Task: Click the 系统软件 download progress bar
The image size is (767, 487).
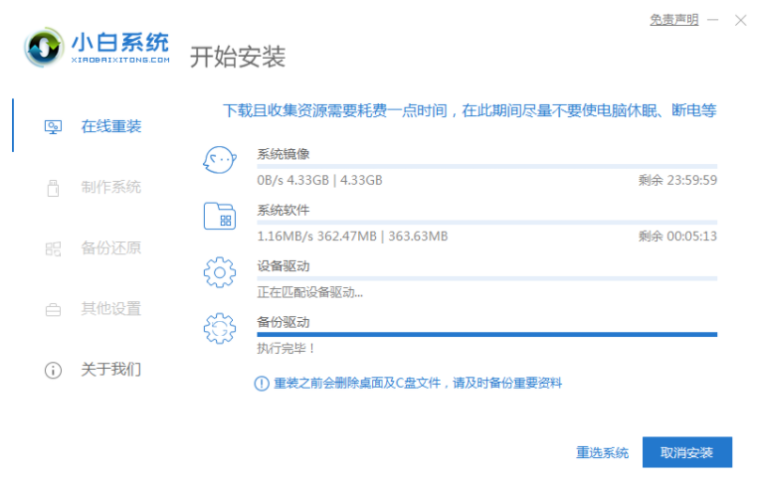Action: pos(487,222)
